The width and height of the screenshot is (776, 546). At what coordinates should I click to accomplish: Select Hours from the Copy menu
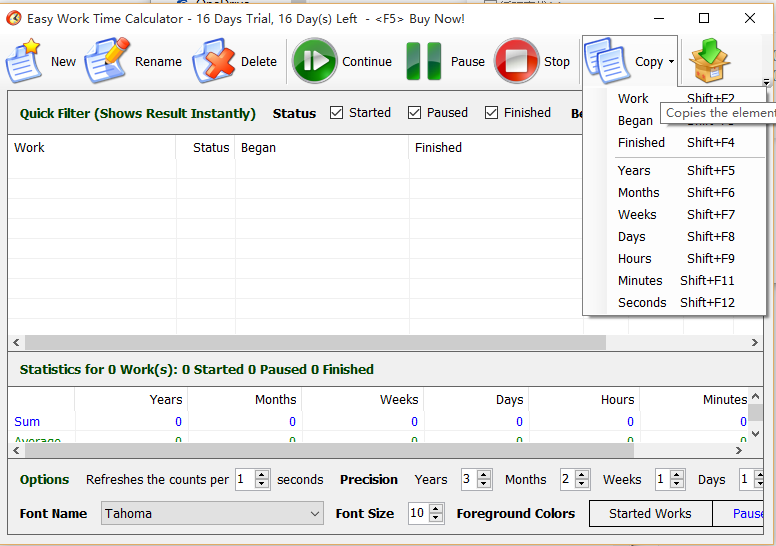tap(634, 259)
